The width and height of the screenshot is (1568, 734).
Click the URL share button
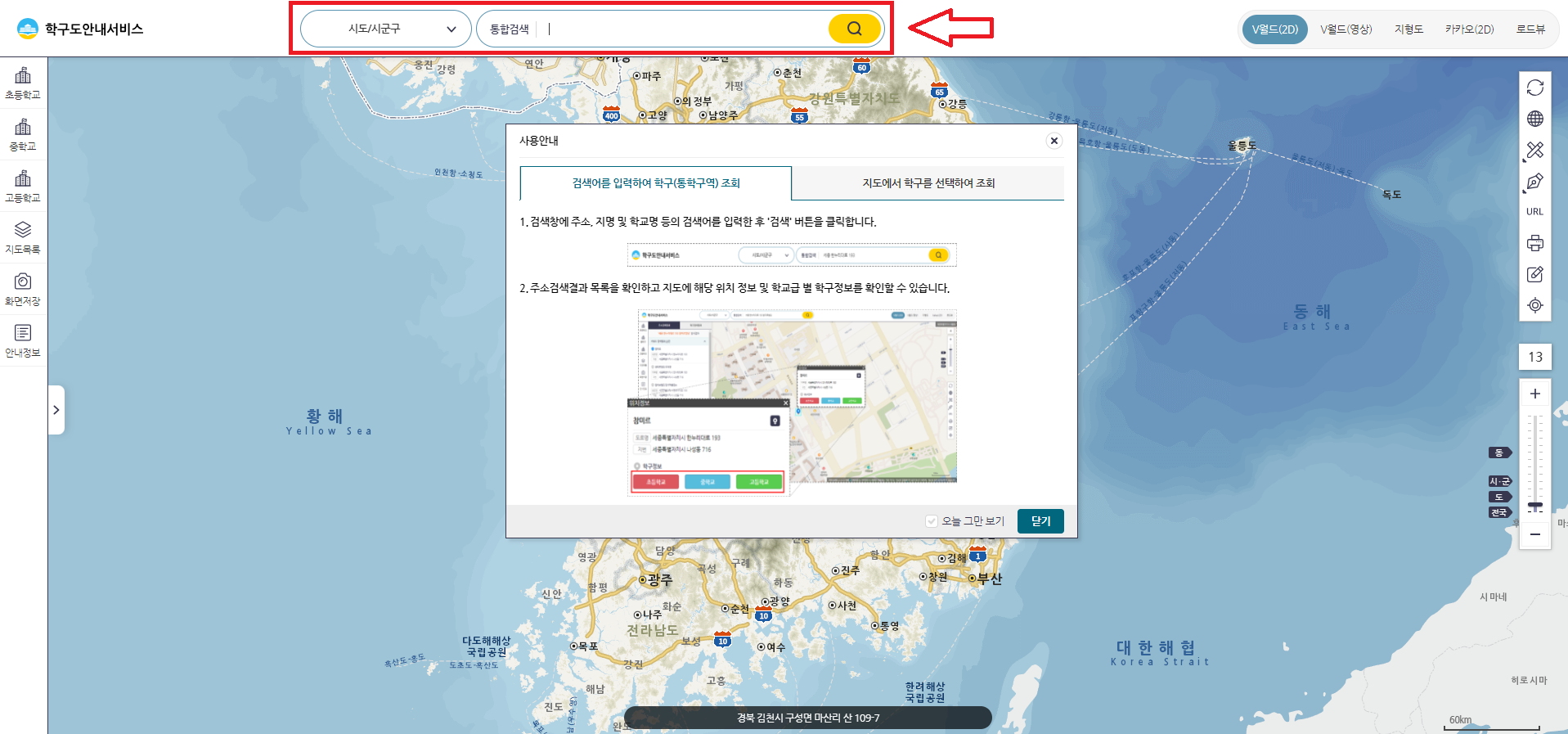[1535, 212]
